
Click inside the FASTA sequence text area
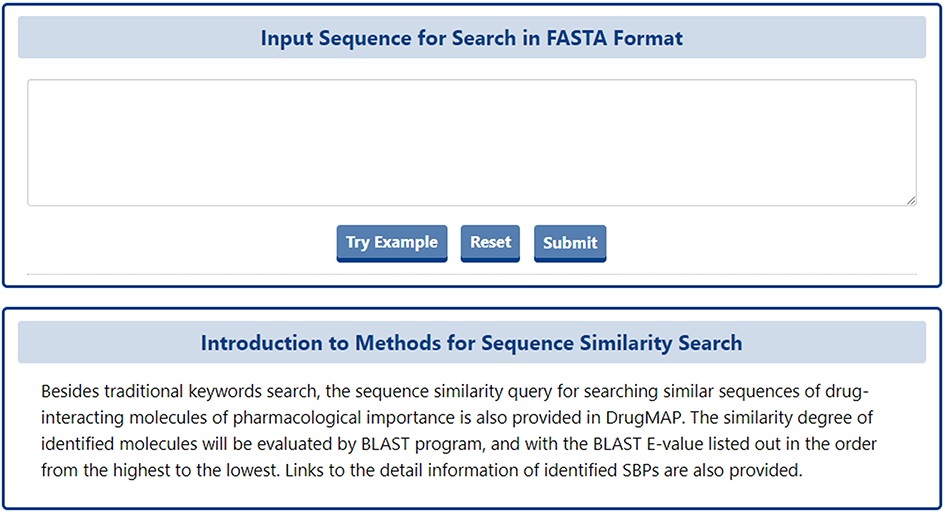point(471,142)
